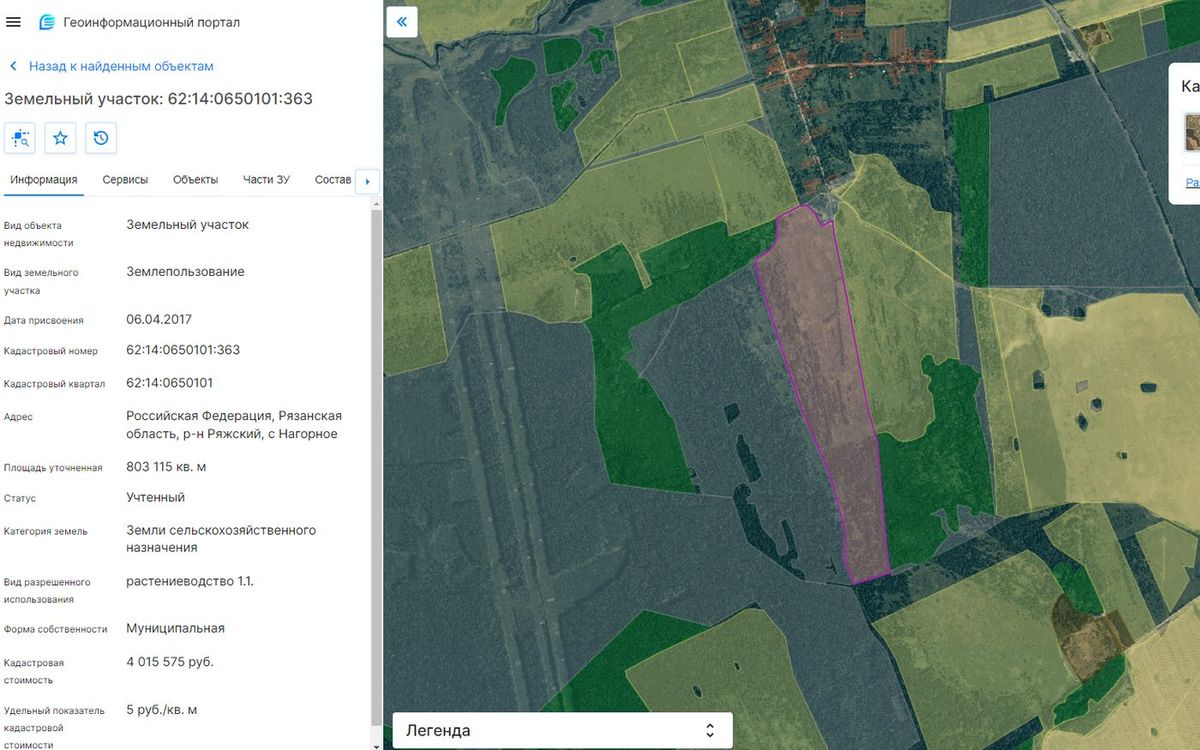Viewport: 1200px width, 750px height.
Task: Click the Геоинформационный портал title text
Action: [x=151, y=22]
